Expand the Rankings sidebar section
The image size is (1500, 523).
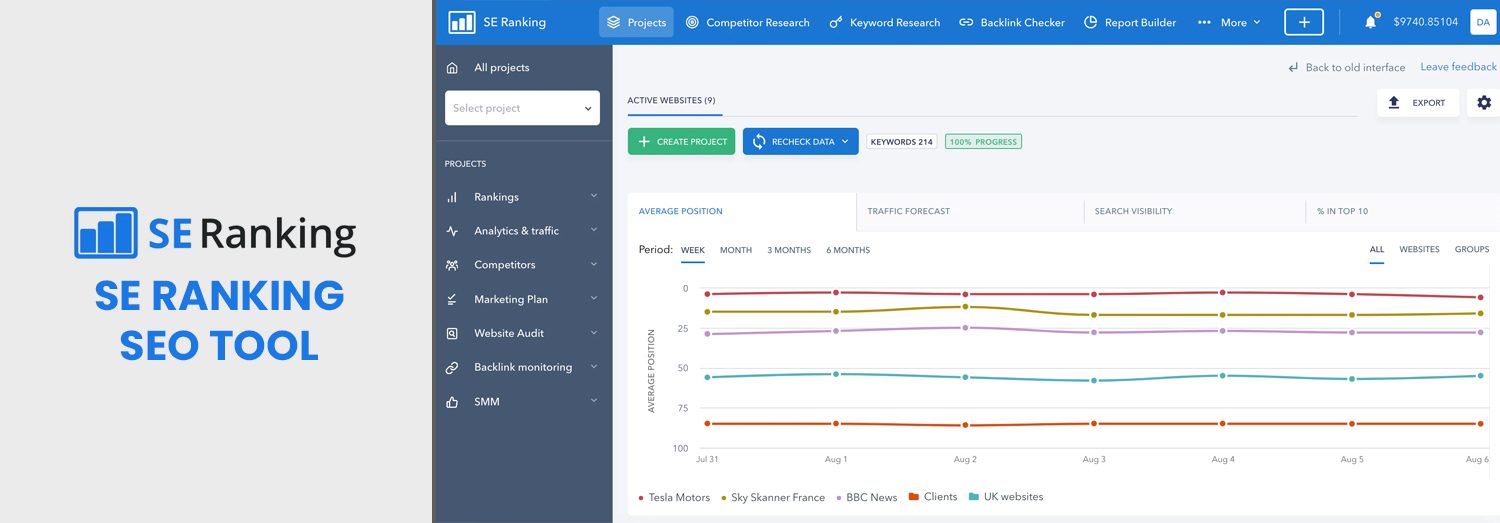point(594,196)
